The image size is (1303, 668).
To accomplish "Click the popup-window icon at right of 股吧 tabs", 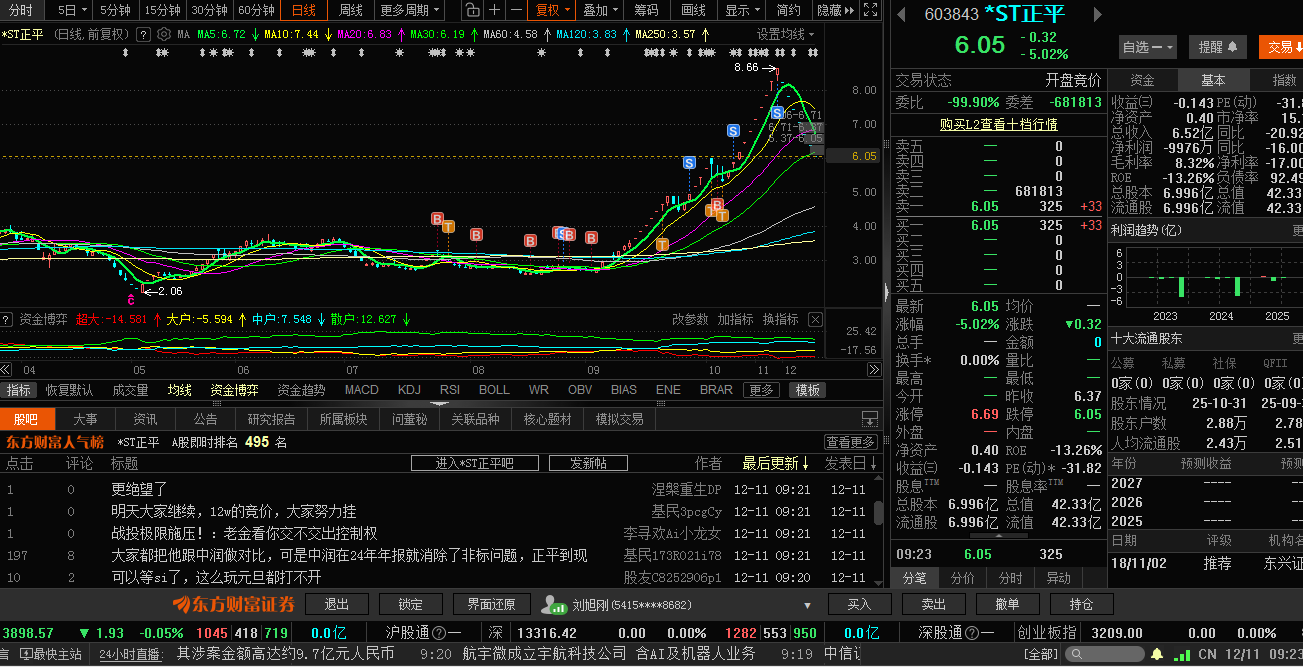I will click(870, 419).
